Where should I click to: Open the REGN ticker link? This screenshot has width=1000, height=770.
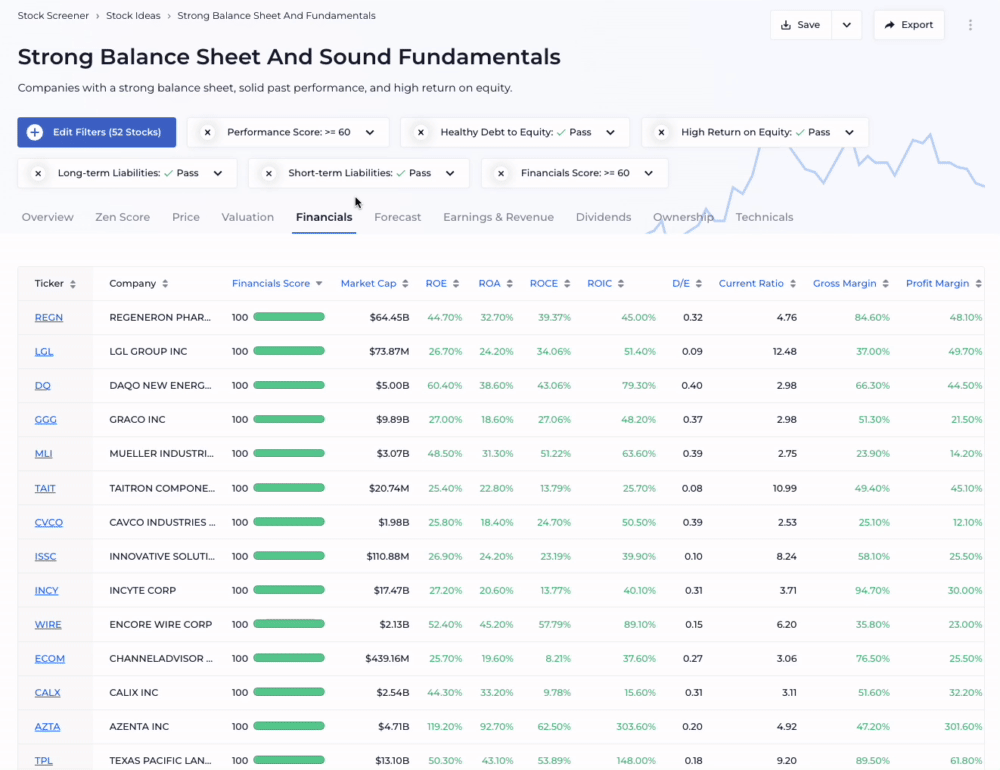click(48, 318)
